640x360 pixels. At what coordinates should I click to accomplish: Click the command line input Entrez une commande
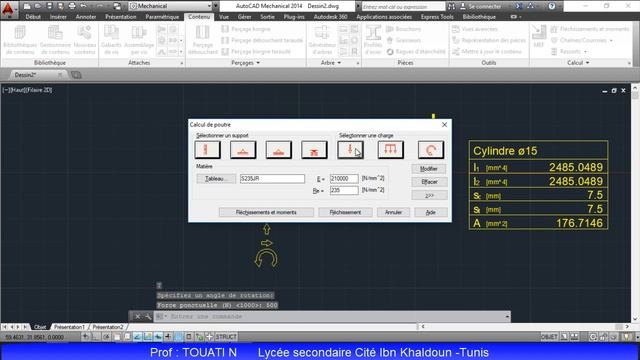[x=331, y=316]
